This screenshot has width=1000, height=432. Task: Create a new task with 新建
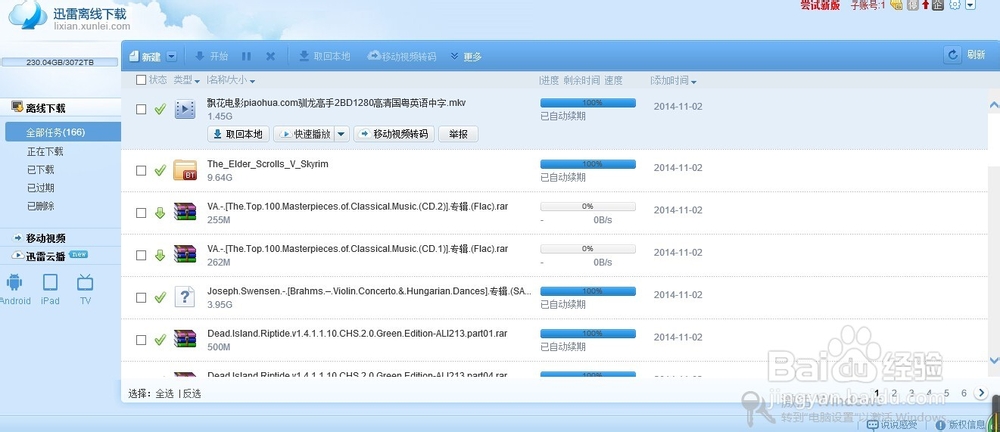pos(145,57)
